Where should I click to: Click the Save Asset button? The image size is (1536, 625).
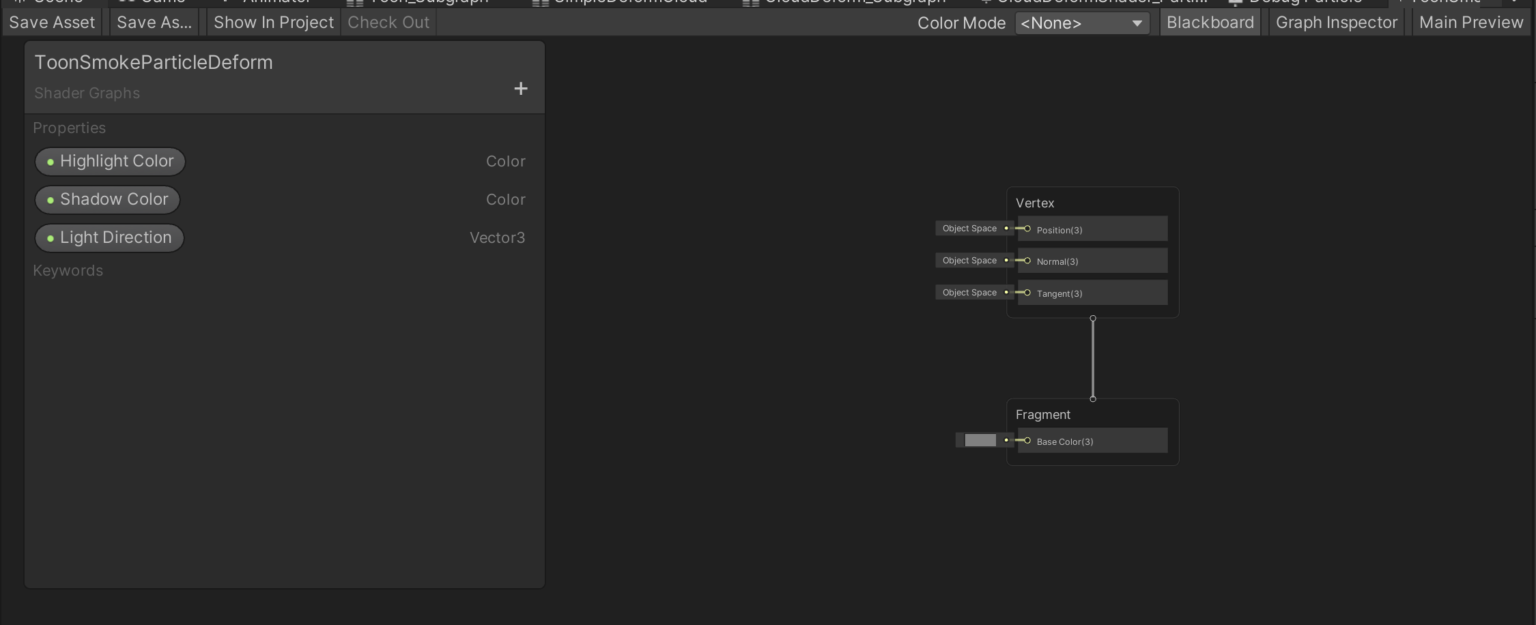51,22
